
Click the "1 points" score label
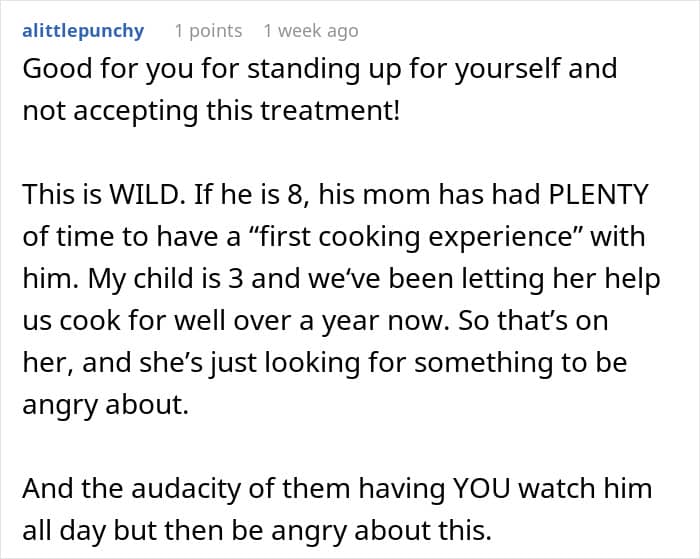point(208,31)
